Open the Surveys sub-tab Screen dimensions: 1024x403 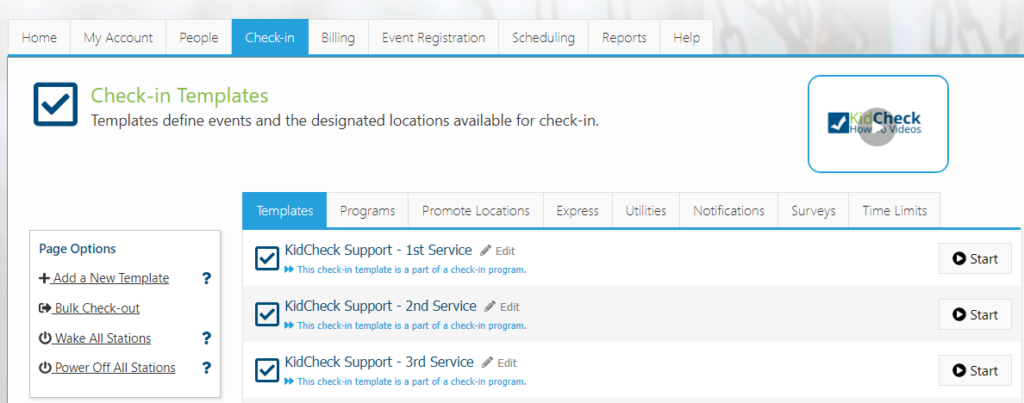point(813,211)
